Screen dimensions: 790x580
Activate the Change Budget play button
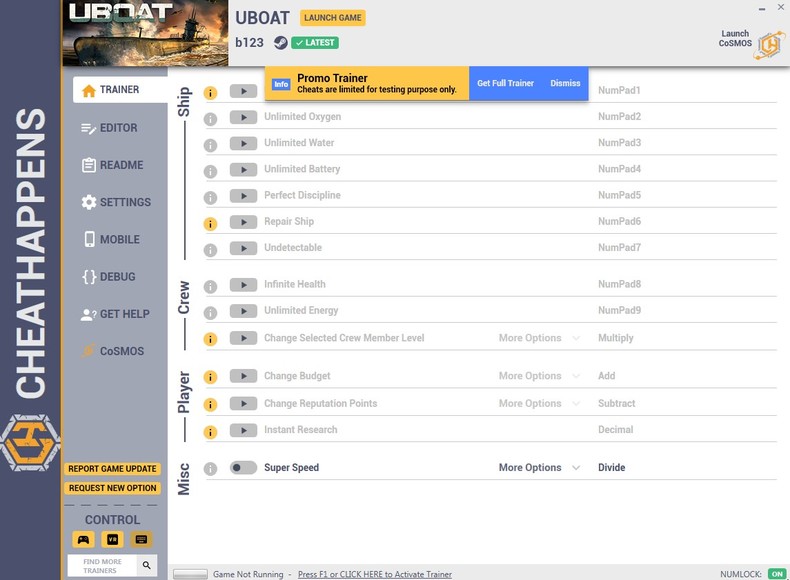point(243,376)
